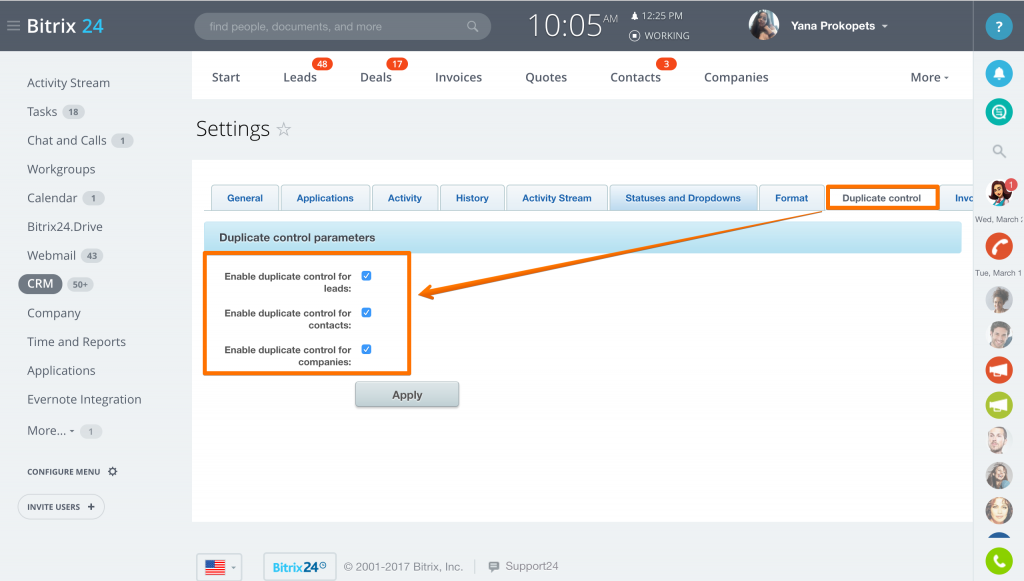Click the Bitrix24 footer logo
The height and width of the screenshot is (581, 1024).
(x=299, y=567)
